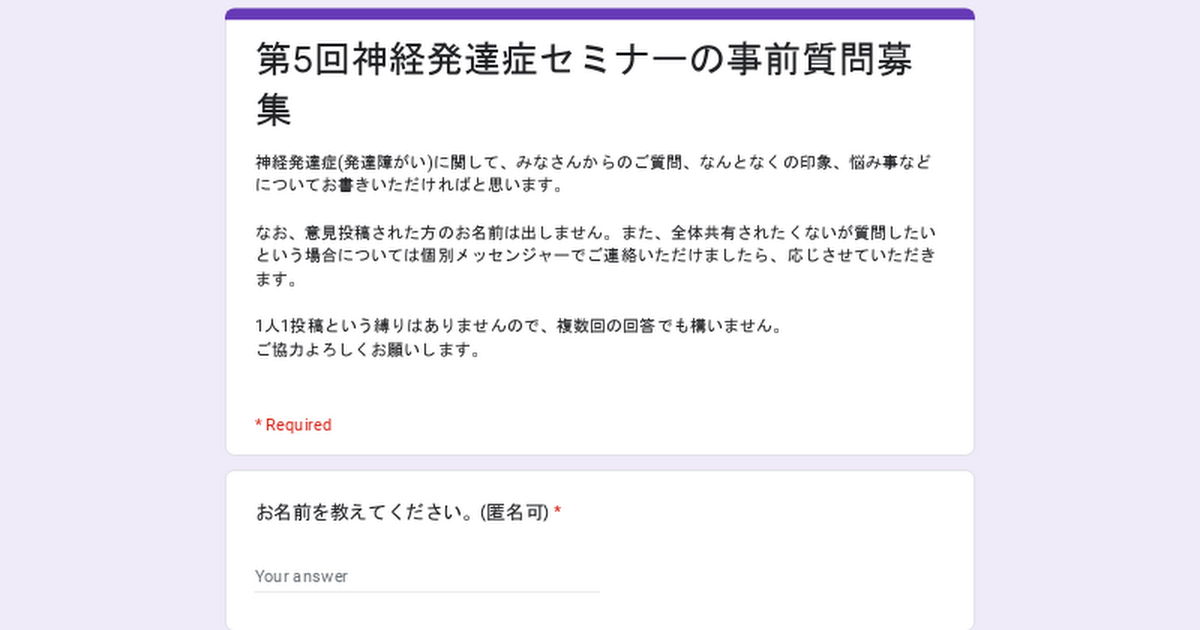Click the line ending 応じさせていただき
Viewport: 1200px width, 630px height.
point(595,256)
